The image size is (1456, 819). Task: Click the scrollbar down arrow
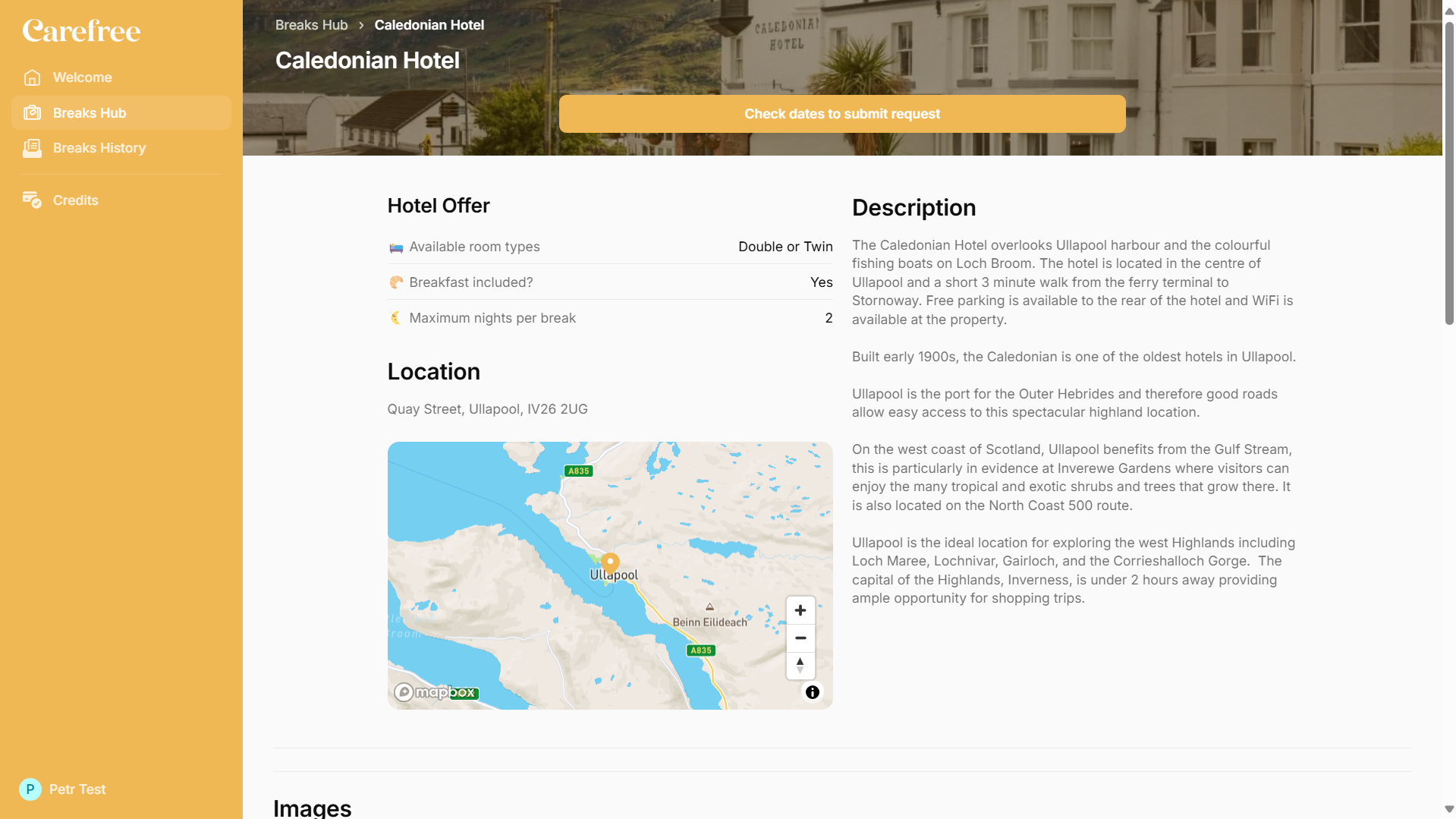1449,809
